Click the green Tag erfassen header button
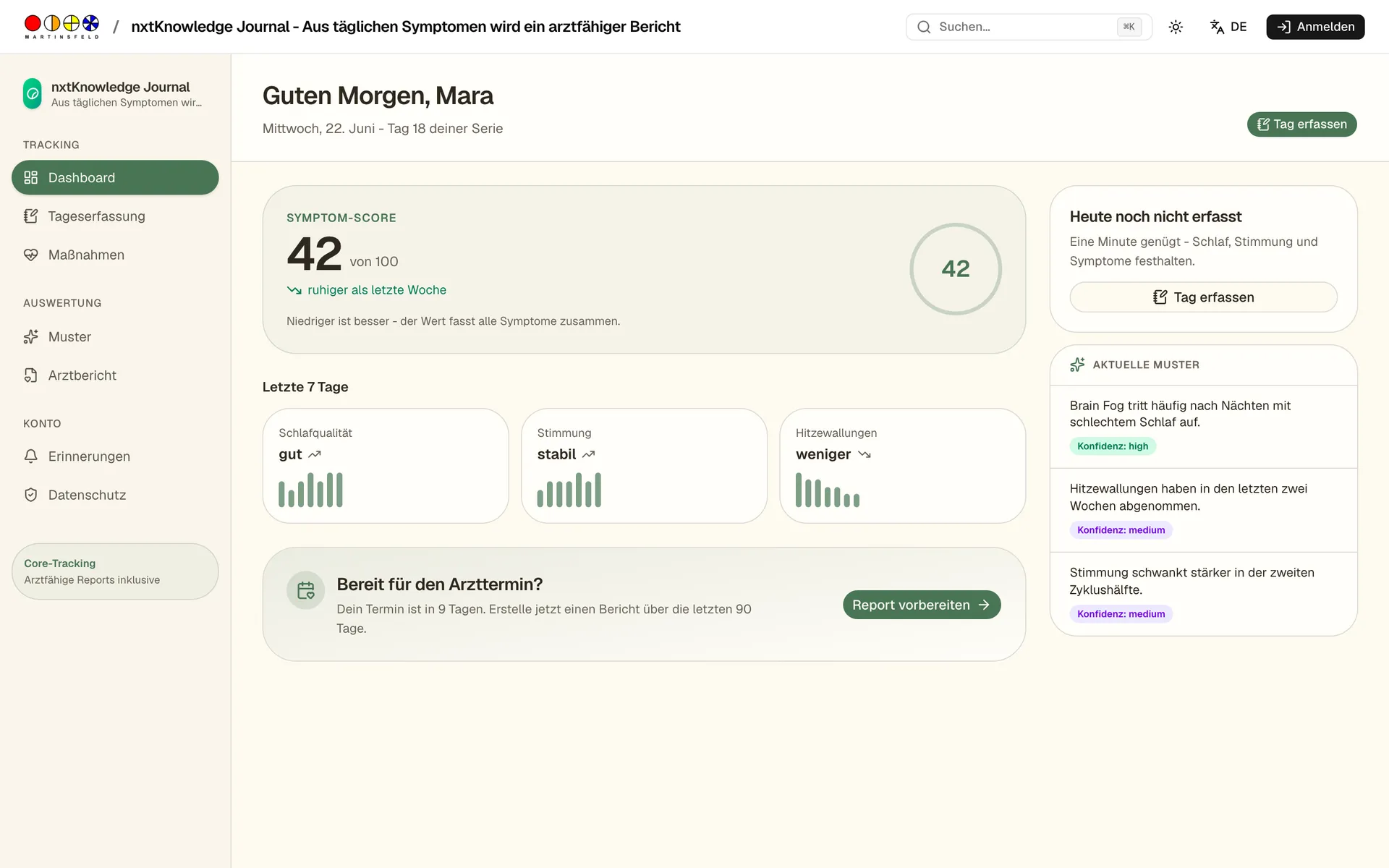The width and height of the screenshot is (1389, 868). (1301, 124)
